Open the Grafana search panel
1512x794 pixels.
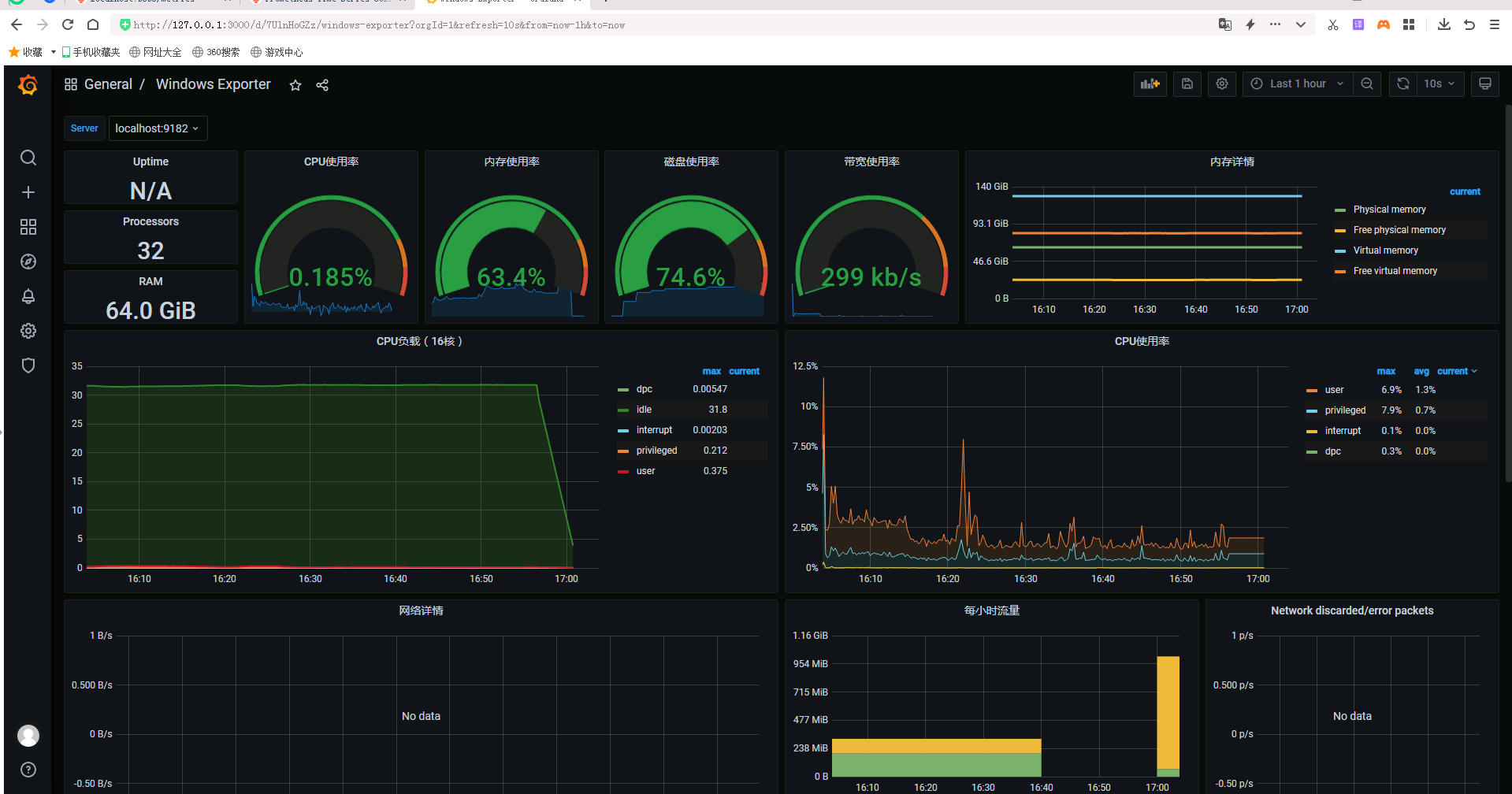pos(28,158)
